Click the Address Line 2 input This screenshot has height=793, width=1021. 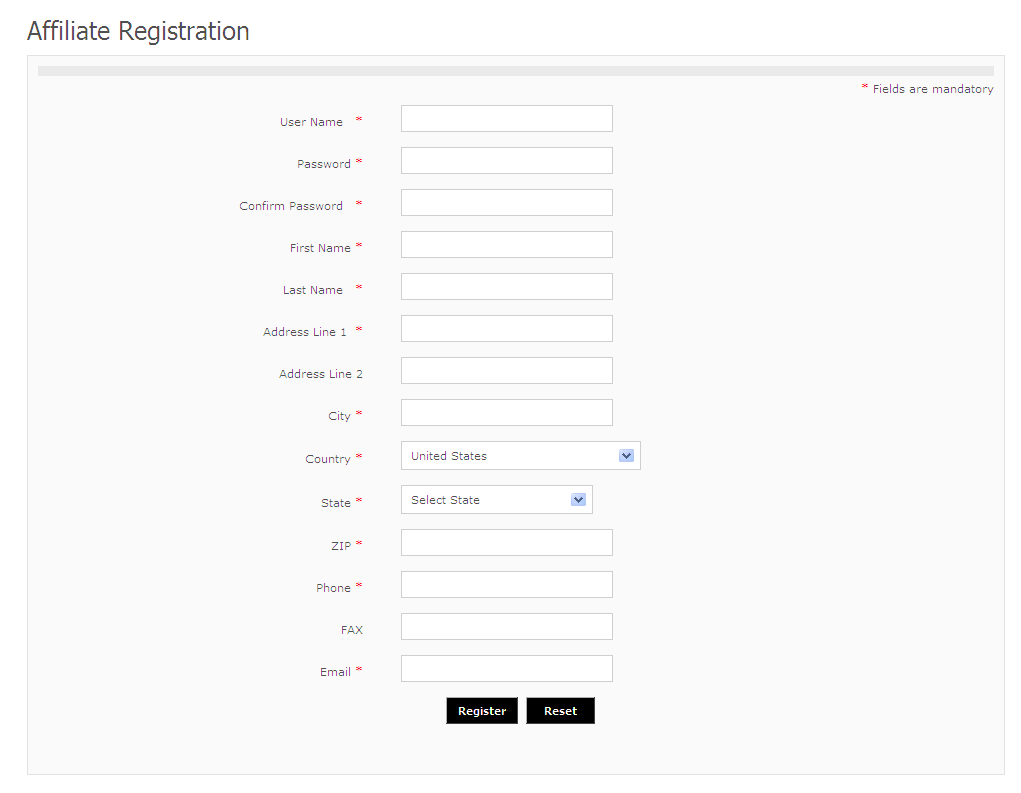[x=506, y=371]
